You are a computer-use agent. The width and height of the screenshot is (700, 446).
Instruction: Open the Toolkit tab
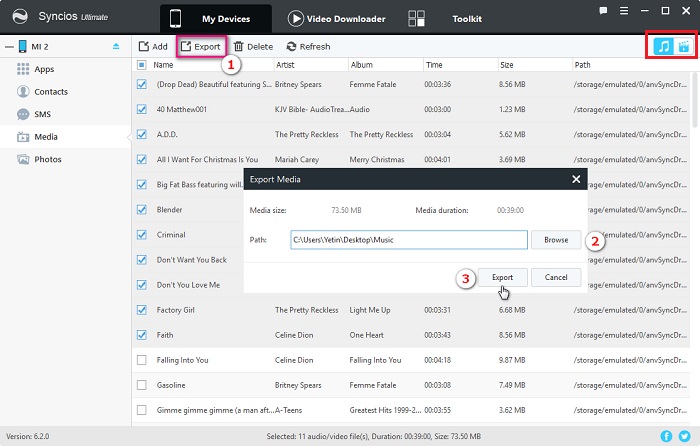(445, 19)
